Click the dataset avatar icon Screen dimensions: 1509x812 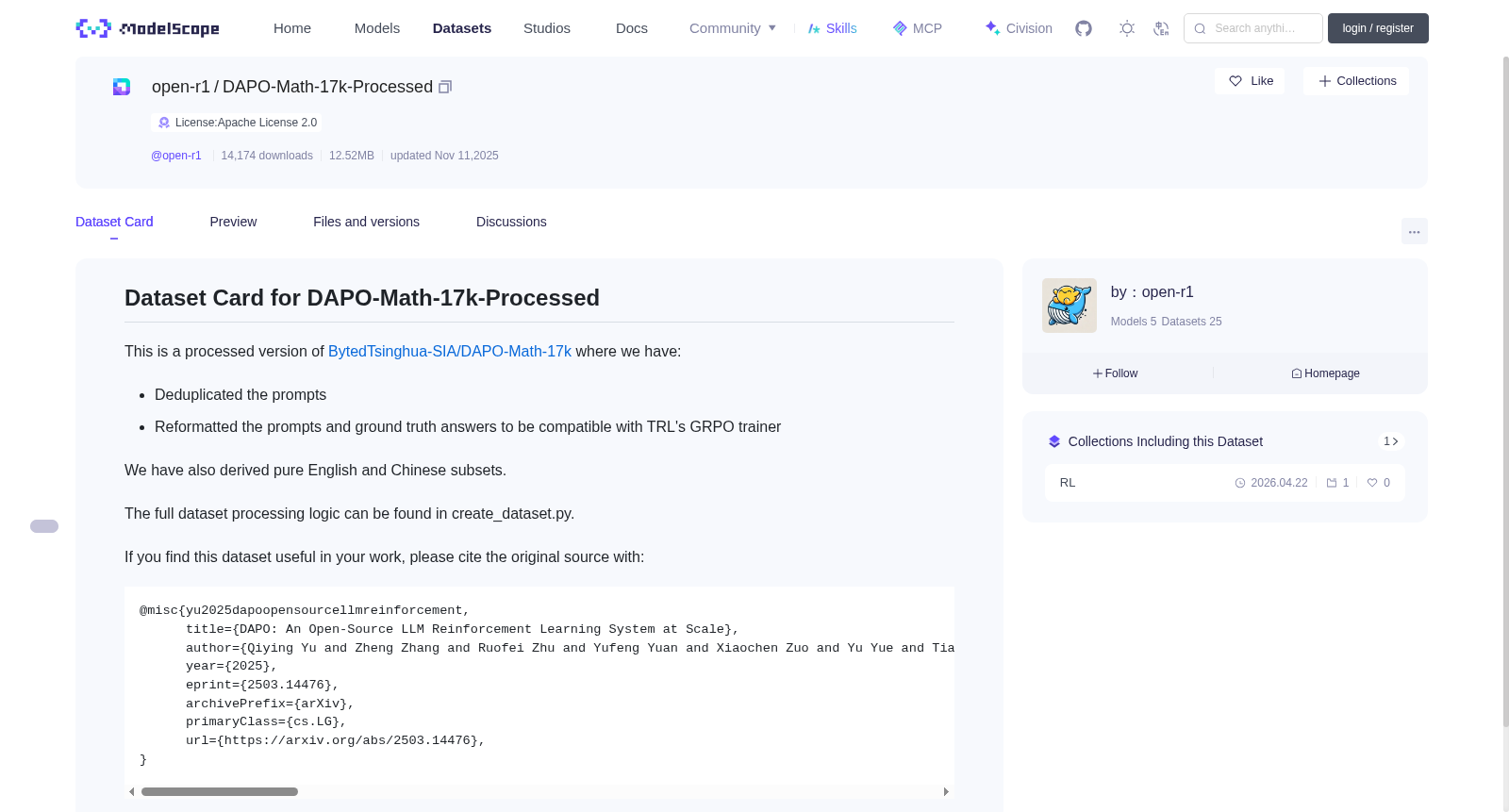(x=122, y=87)
